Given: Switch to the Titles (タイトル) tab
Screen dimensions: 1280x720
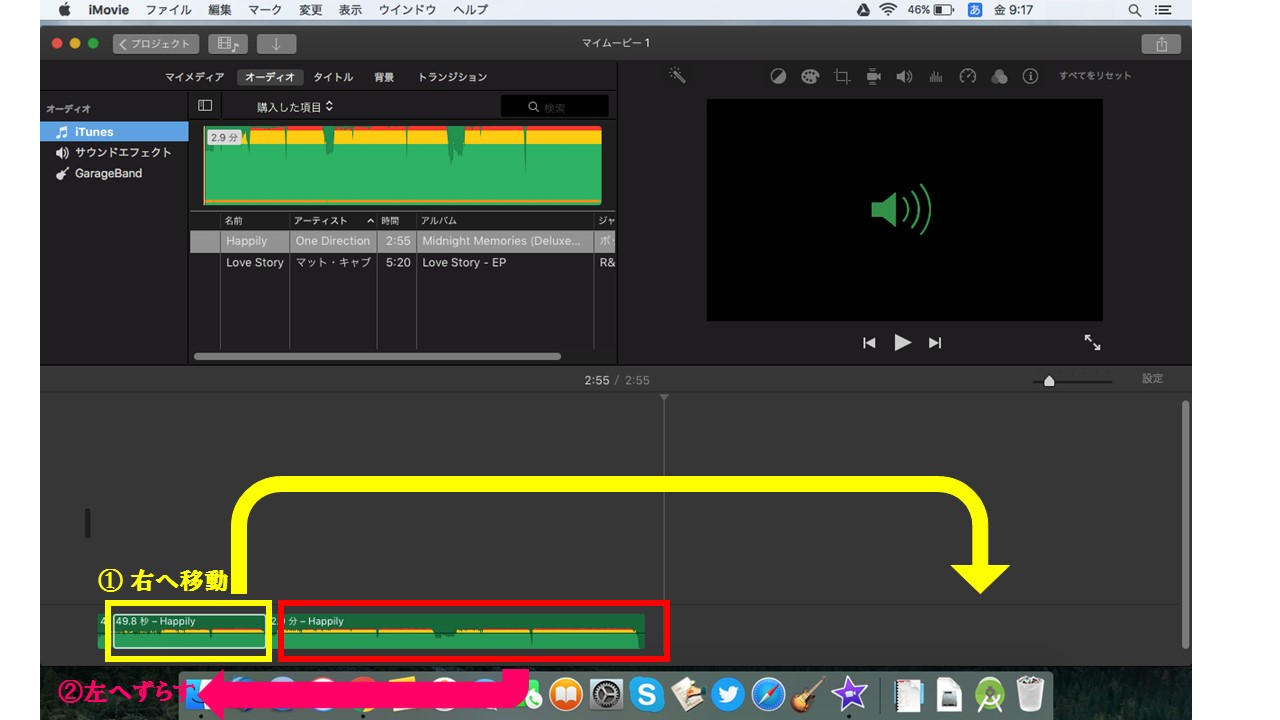Looking at the screenshot, I should point(333,77).
